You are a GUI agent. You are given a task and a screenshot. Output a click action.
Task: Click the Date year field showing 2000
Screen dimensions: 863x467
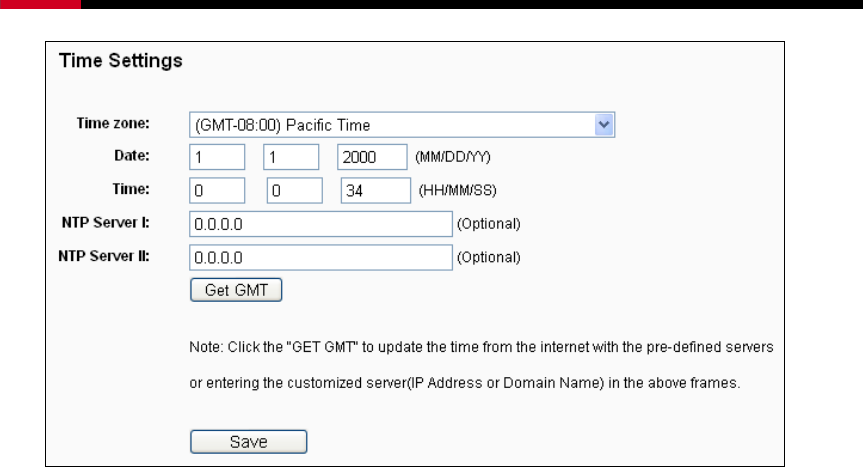pos(372,157)
